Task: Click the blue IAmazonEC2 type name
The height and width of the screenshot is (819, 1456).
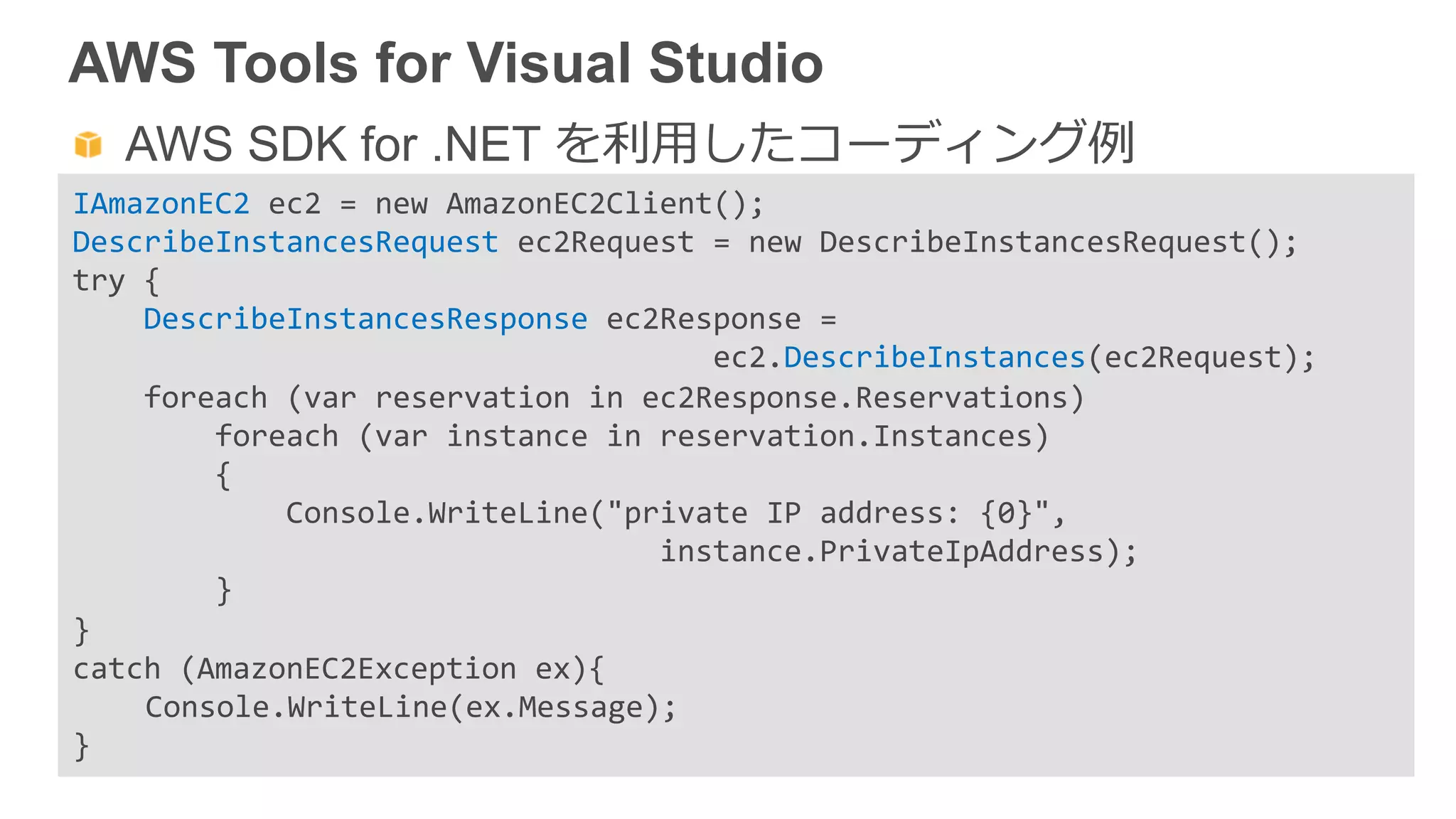Action: pyautogui.click(x=161, y=204)
